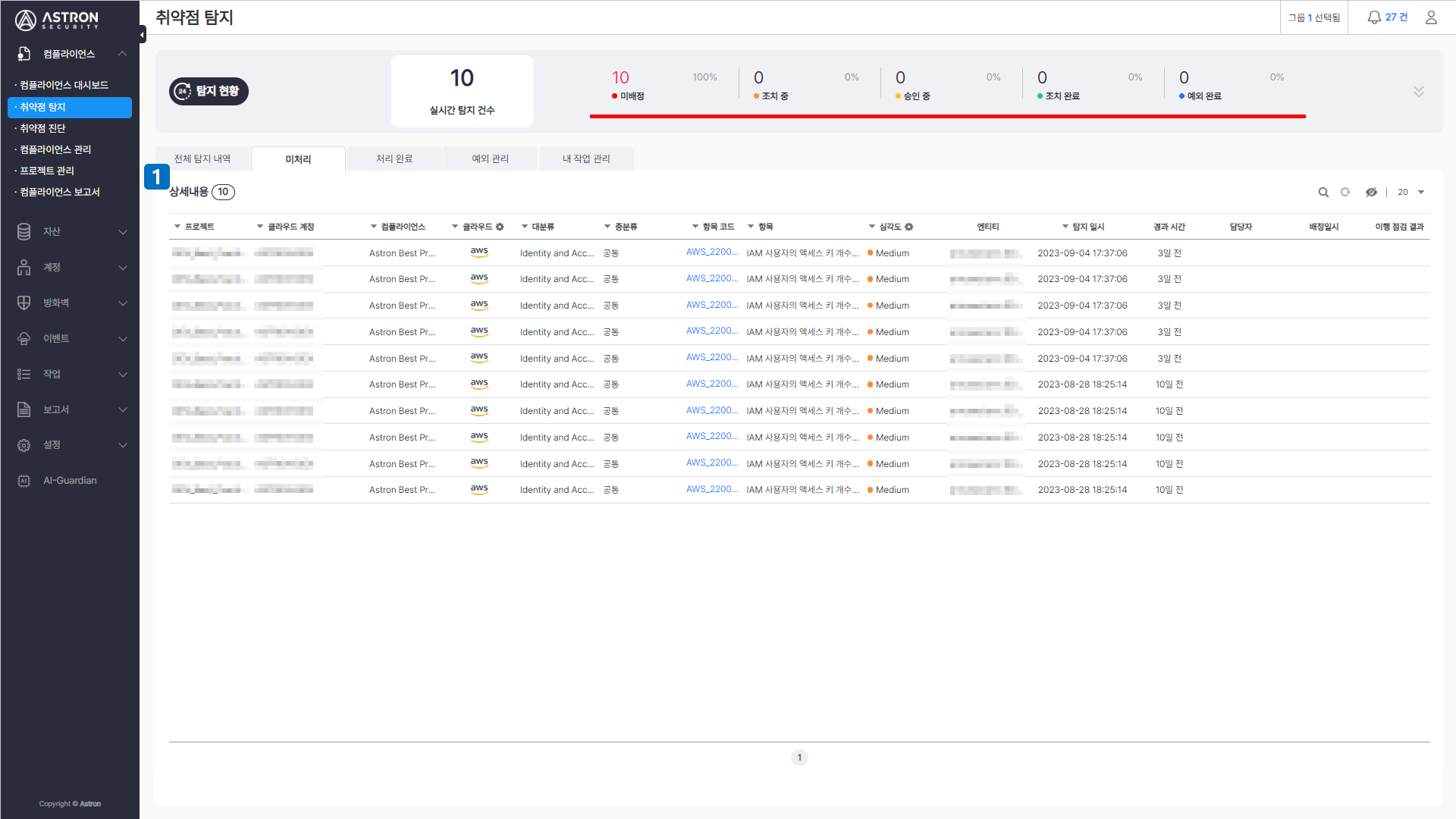This screenshot has height=819, width=1456.
Task: Open the first AWS_2200 item code link
Action: 712,252
